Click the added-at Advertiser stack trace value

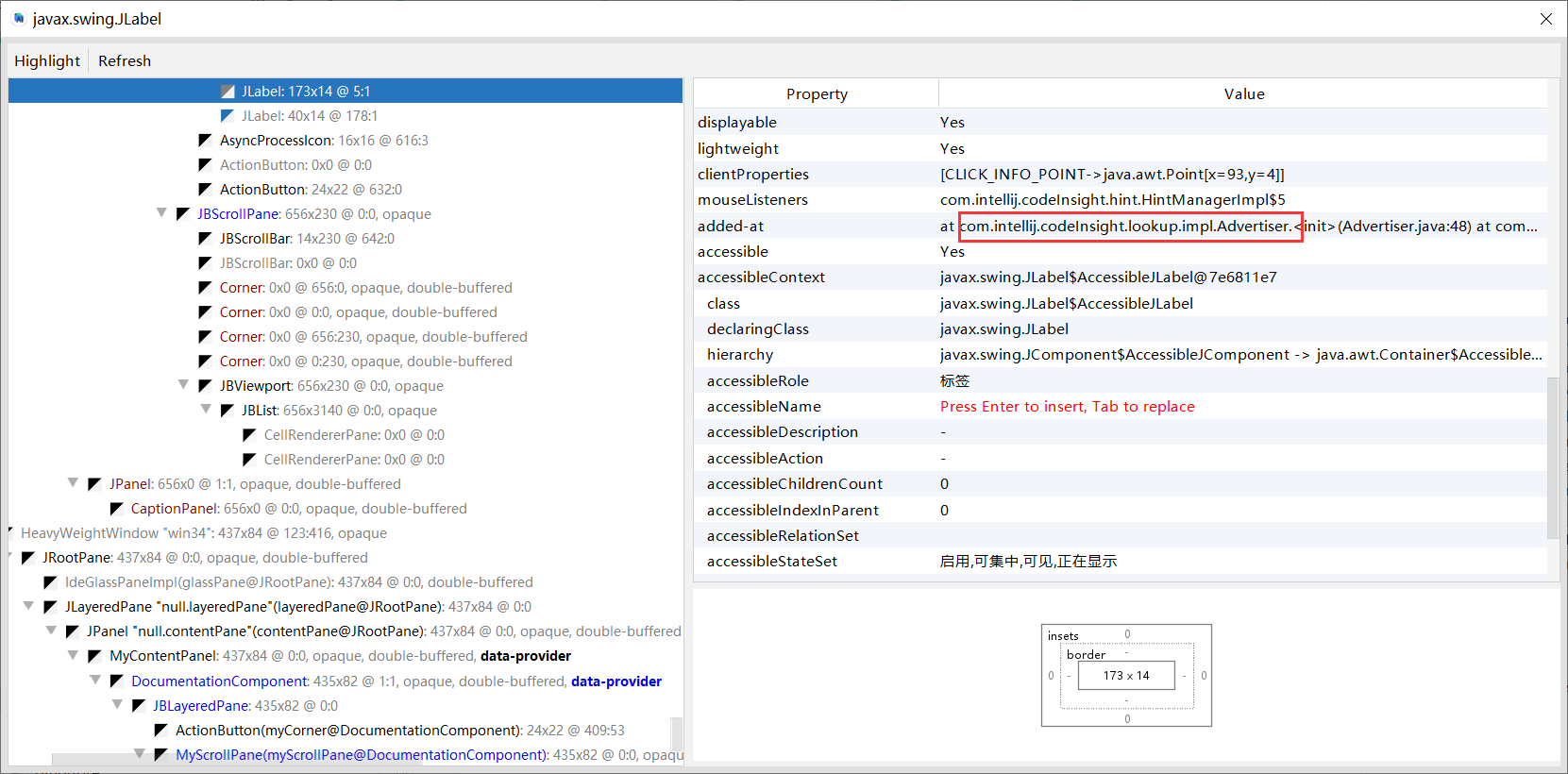click(x=1239, y=226)
